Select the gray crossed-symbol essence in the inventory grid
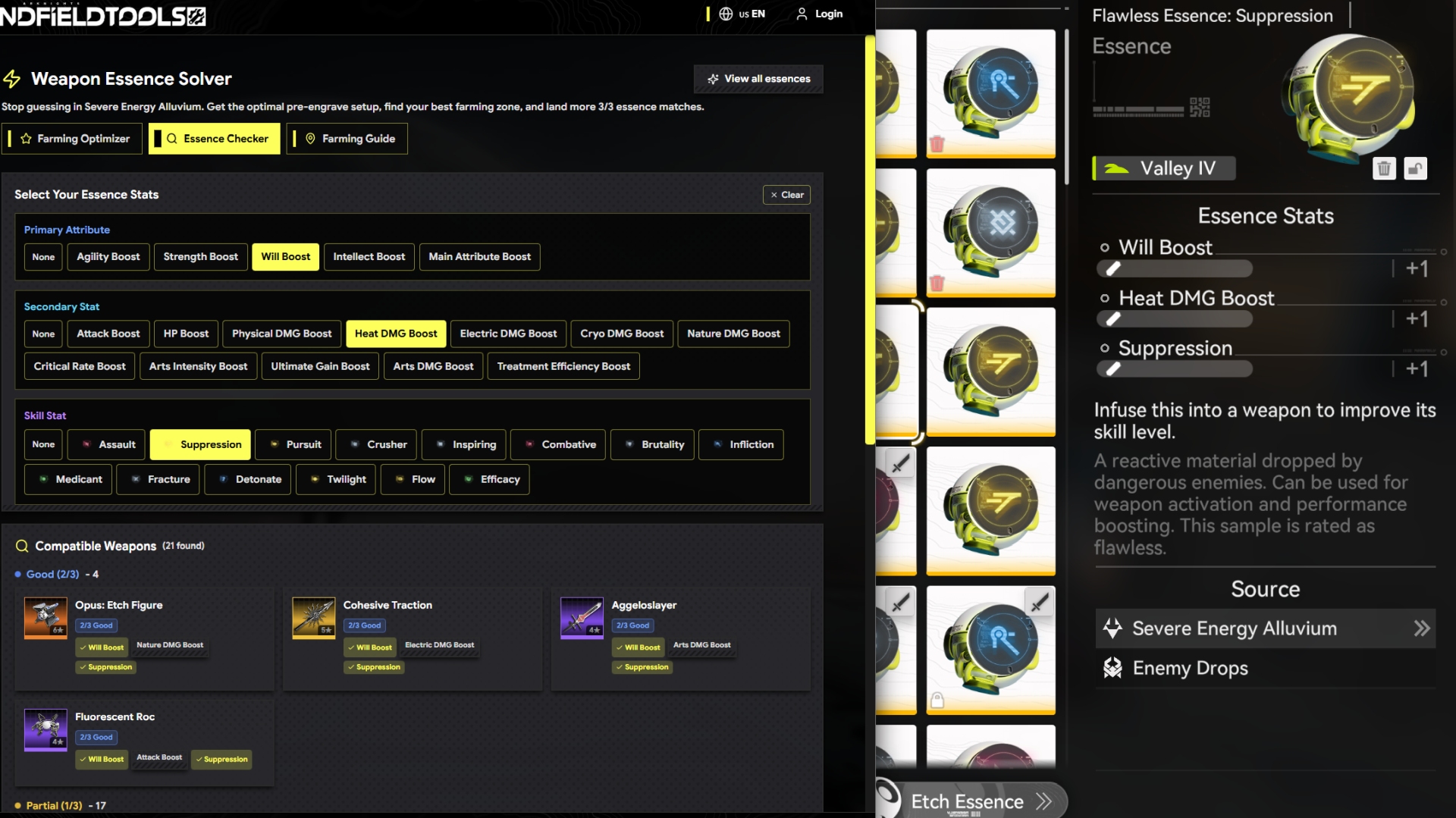 991,231
